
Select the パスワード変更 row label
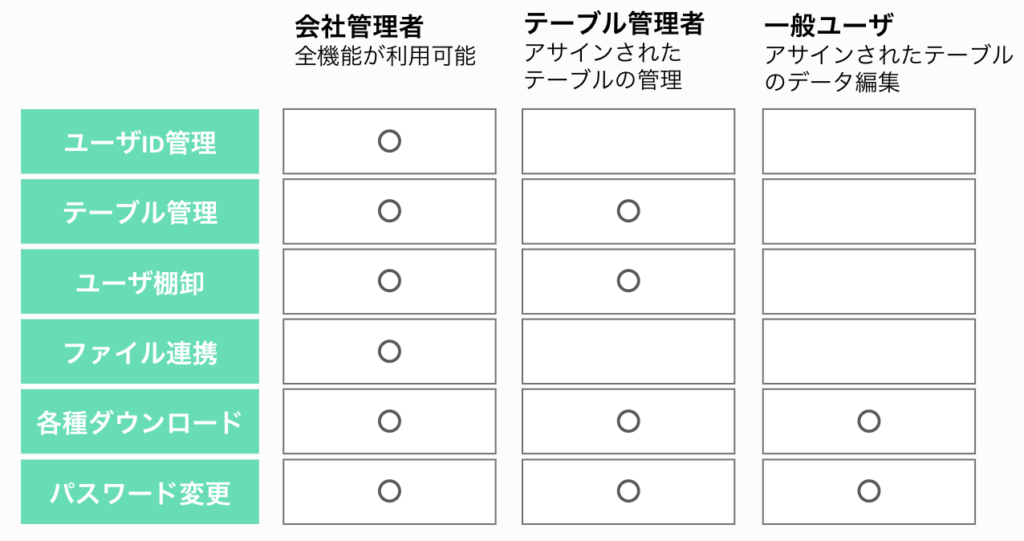tap(140, 491)
